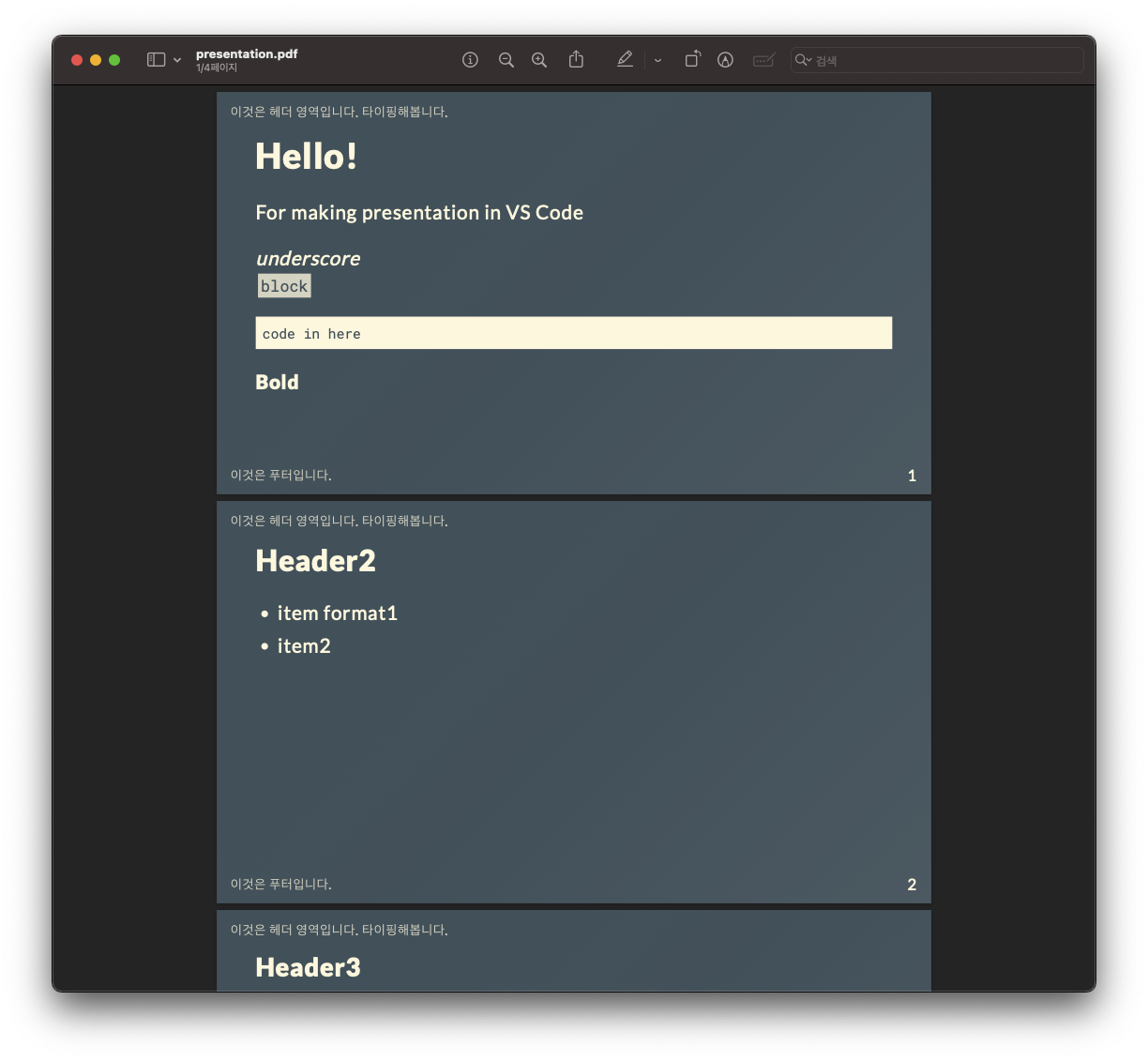Maximize the Preview window
The width and height of the screenshot is (1148, 1061).
tap(114, 60)
